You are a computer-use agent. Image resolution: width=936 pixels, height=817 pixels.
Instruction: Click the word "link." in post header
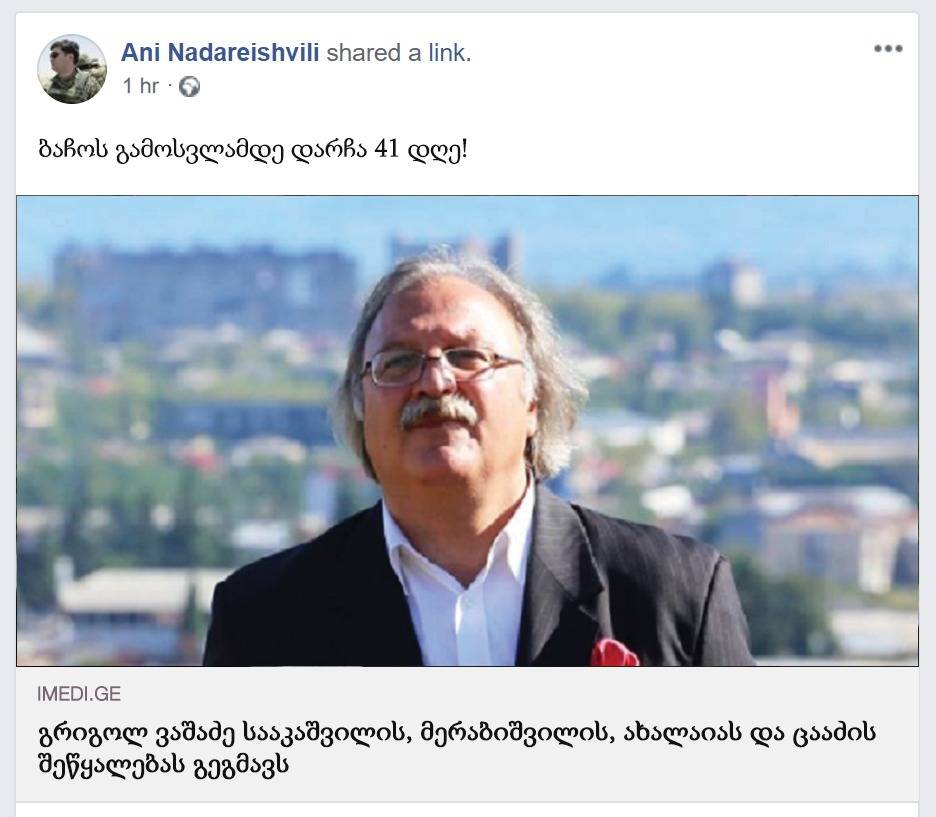[449, 53]
